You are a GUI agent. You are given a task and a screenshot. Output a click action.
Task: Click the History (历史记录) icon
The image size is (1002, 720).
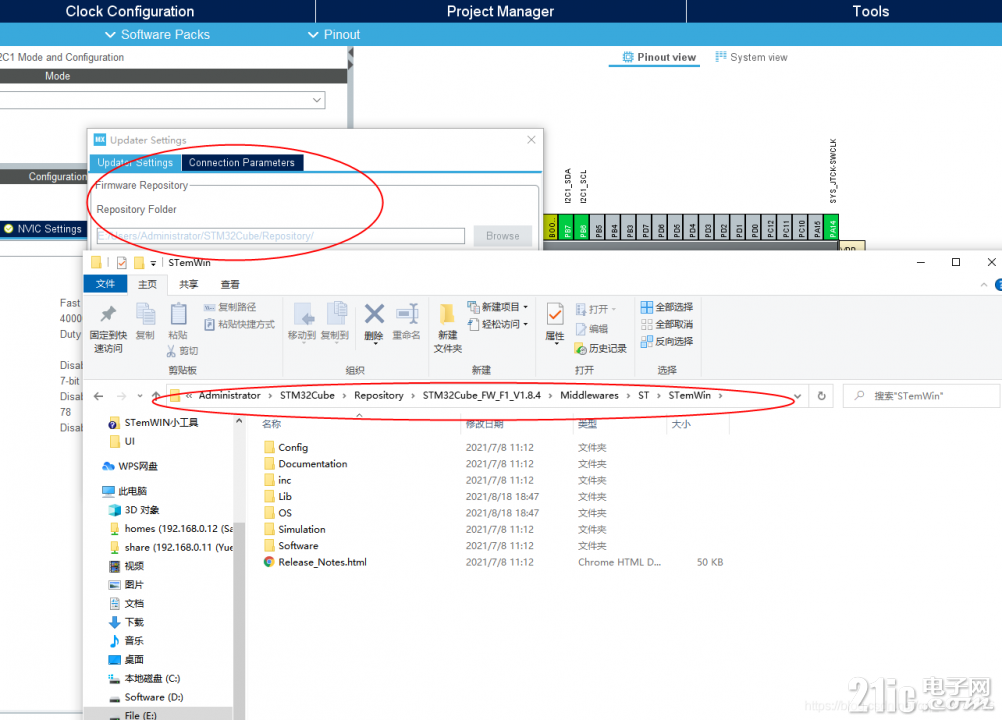coord(580,349)
